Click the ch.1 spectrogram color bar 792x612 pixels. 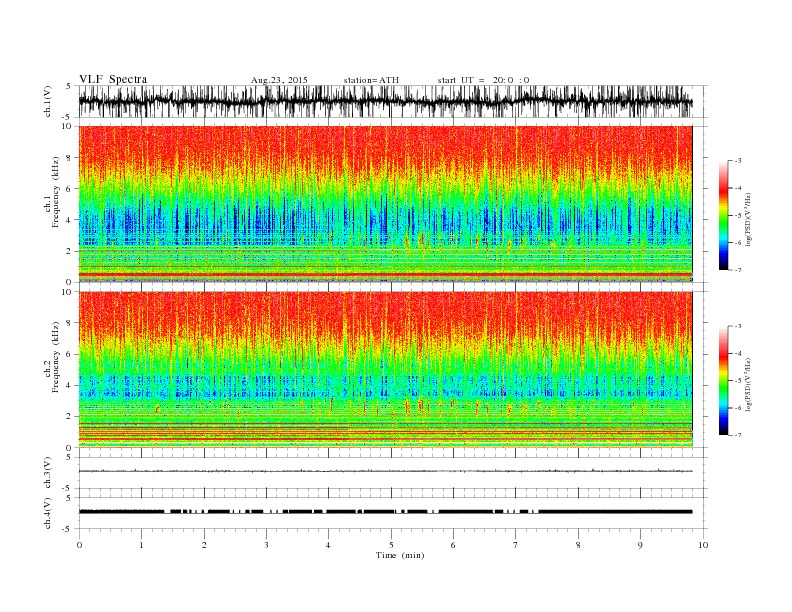(723, 216)
